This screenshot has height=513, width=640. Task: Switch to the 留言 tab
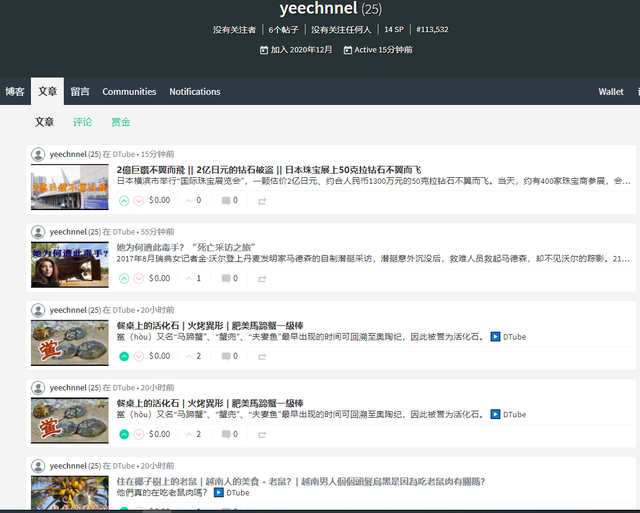80,91
